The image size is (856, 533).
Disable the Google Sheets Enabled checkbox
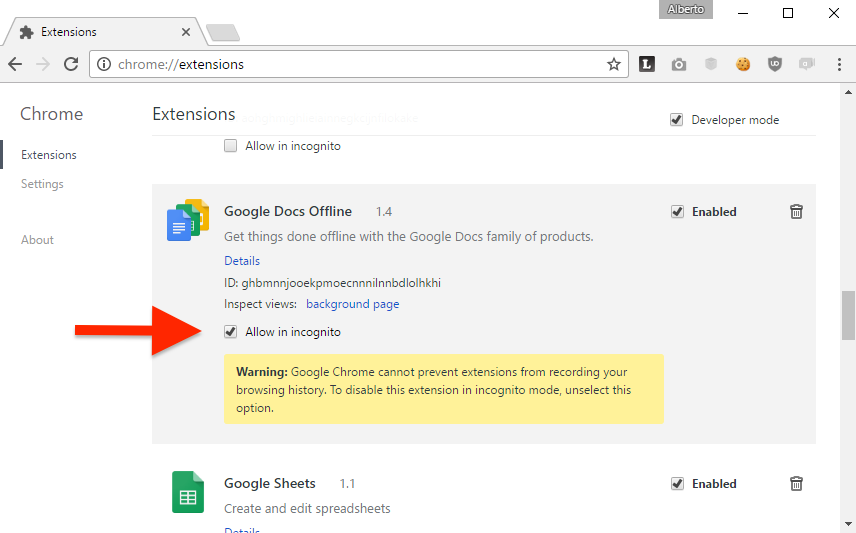677,484
